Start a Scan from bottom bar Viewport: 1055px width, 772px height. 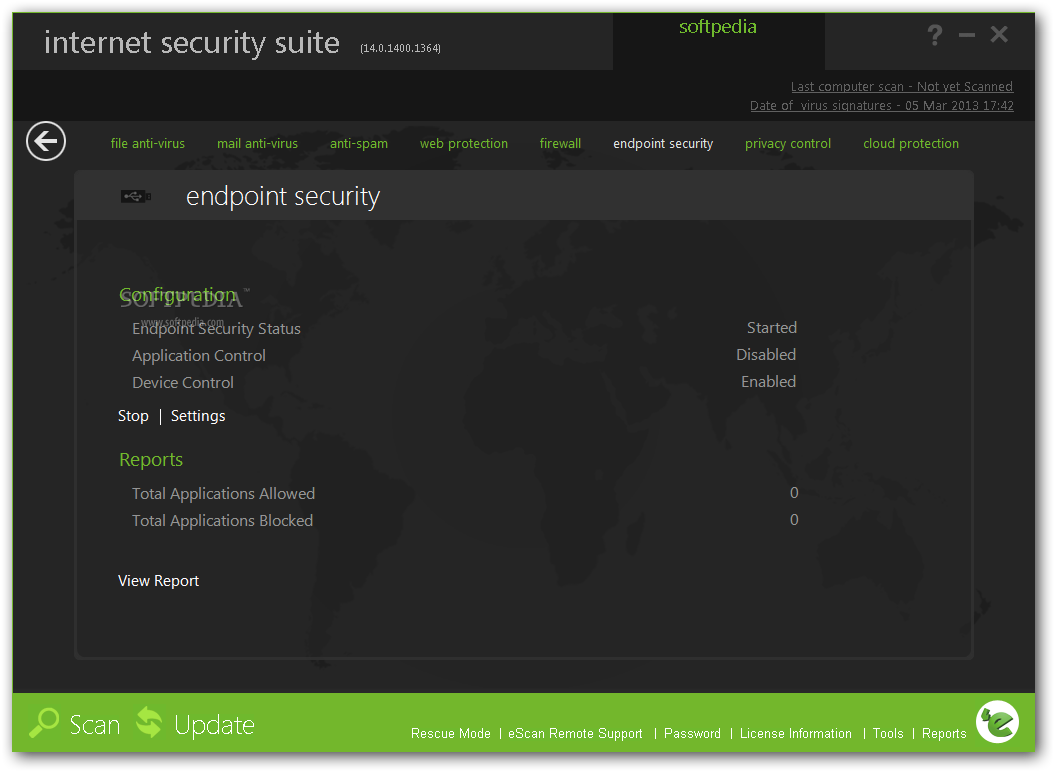click(95, 725)
